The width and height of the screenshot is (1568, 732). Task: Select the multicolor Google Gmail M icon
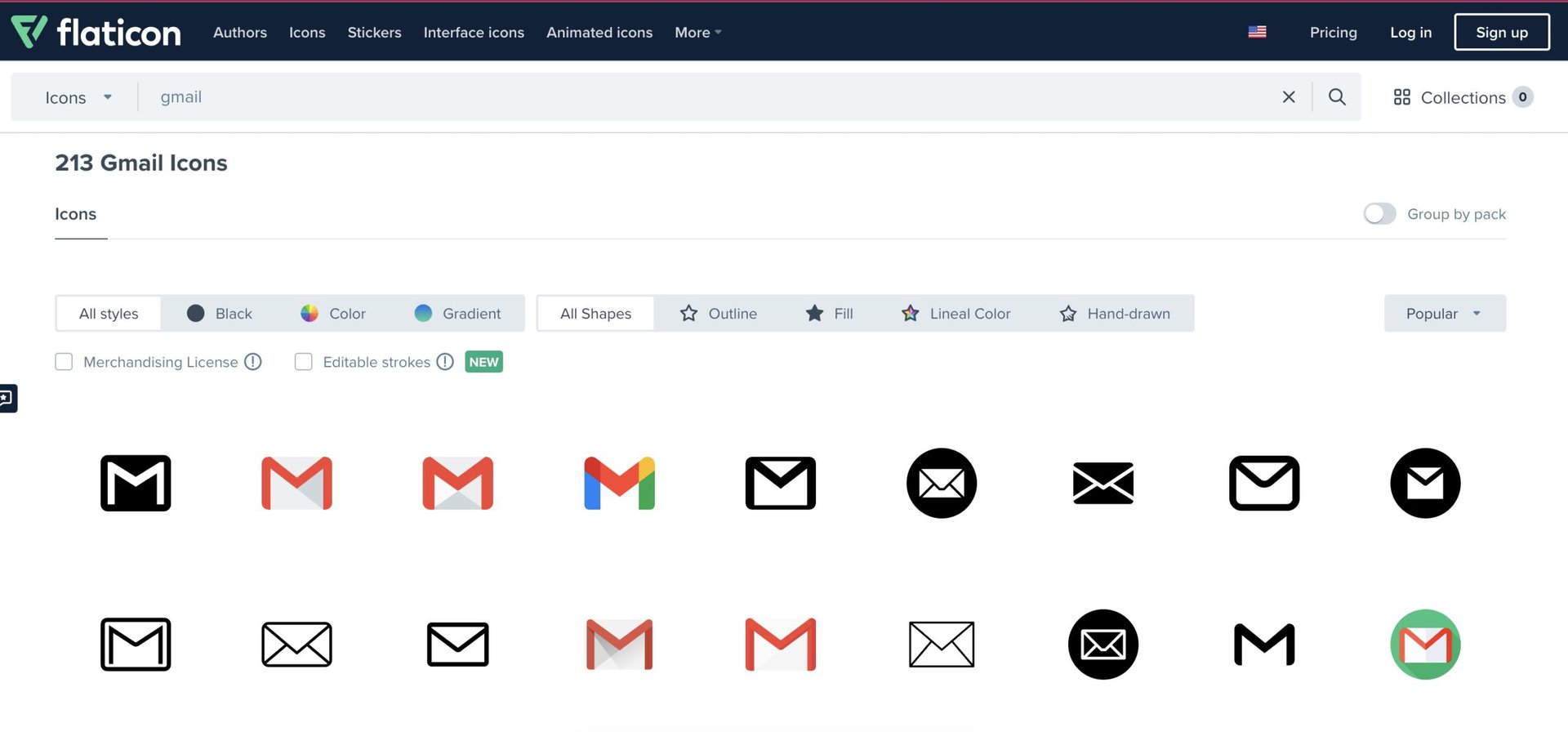(x=619, y=483)
